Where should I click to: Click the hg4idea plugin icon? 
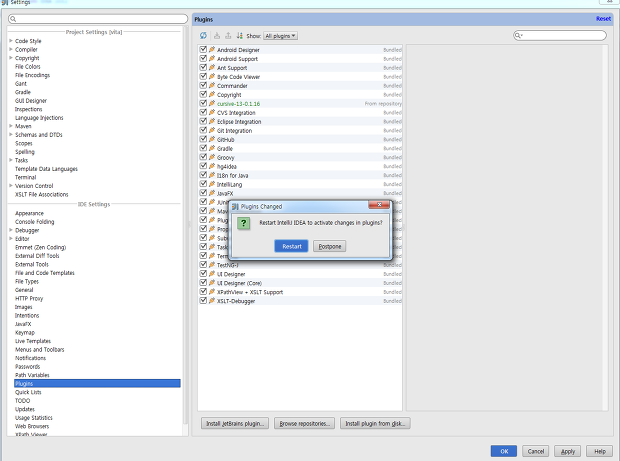[x=212, y=166]
